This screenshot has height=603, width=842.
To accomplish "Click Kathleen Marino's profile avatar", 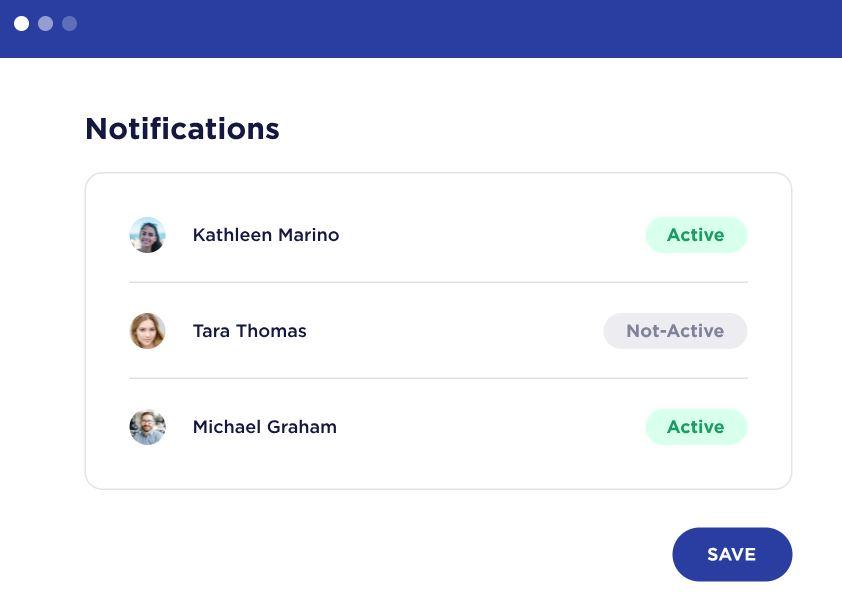I will (147, 235).
